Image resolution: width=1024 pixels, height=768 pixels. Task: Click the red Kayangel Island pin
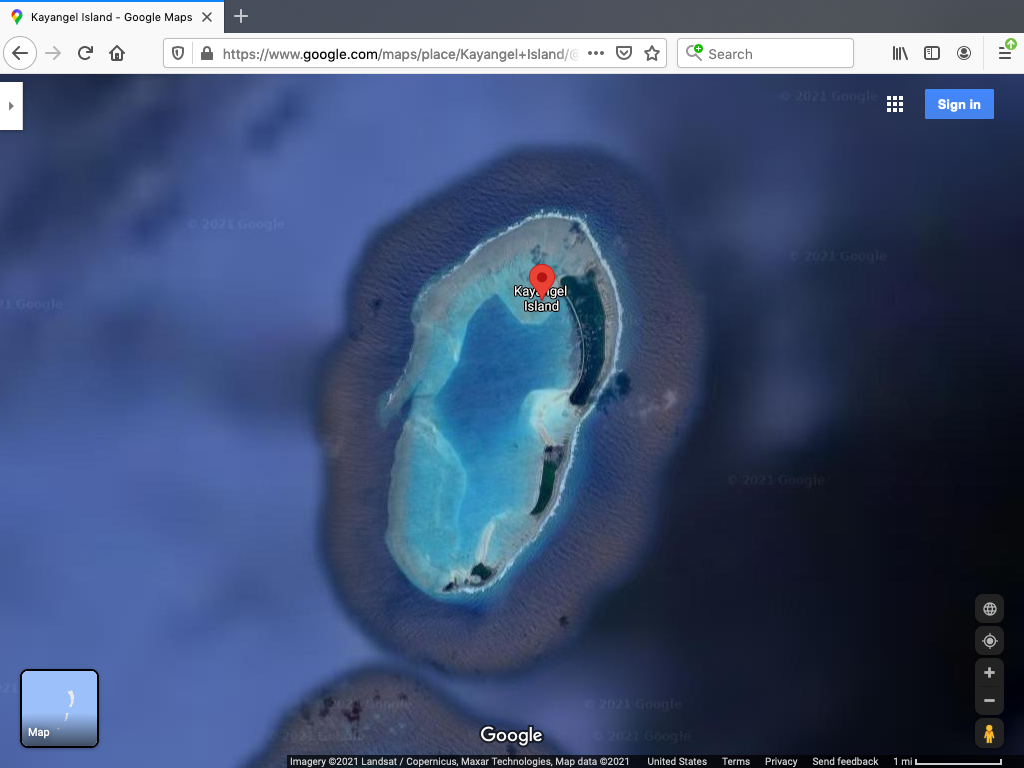click(541, 280)
